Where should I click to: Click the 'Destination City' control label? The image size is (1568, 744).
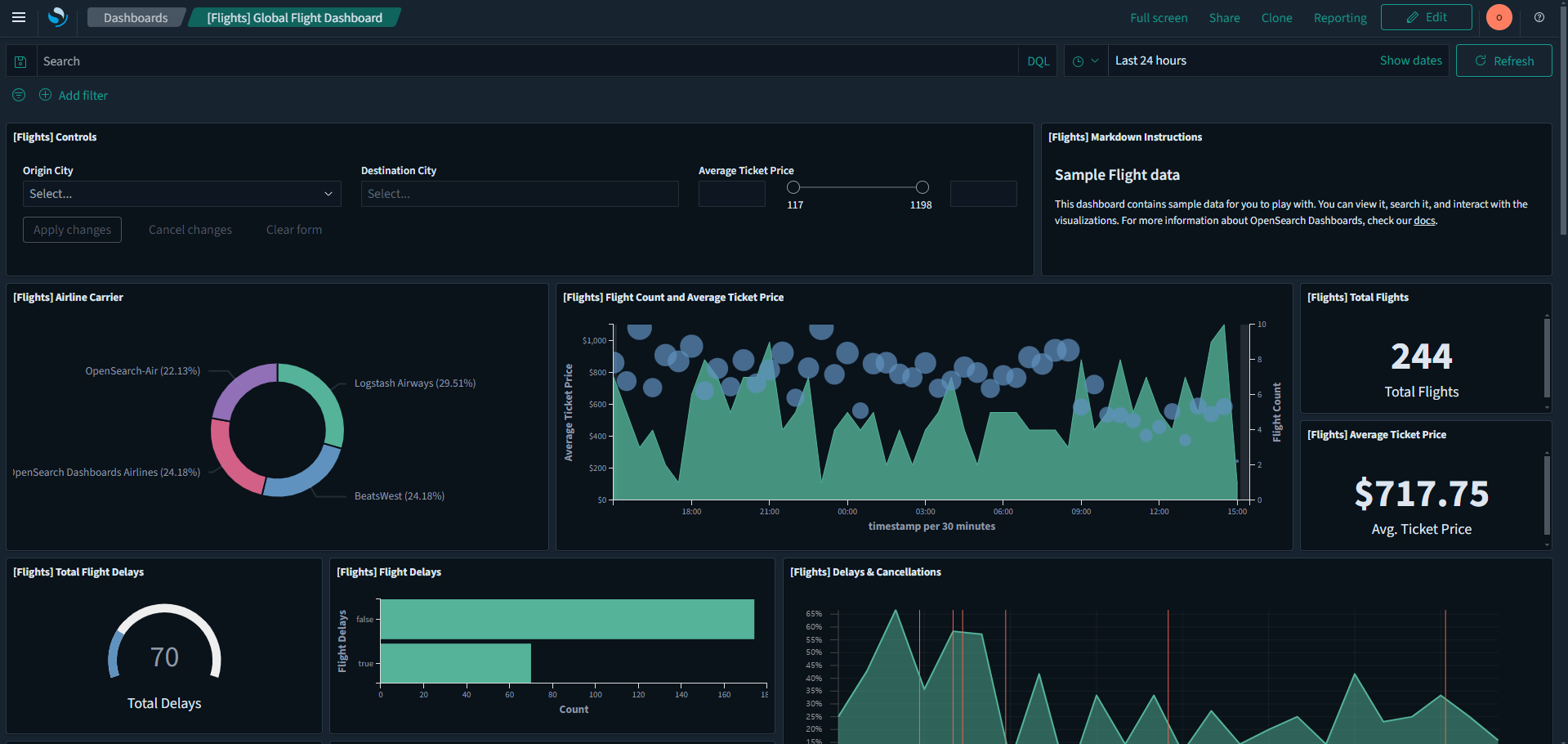[399, 171]
